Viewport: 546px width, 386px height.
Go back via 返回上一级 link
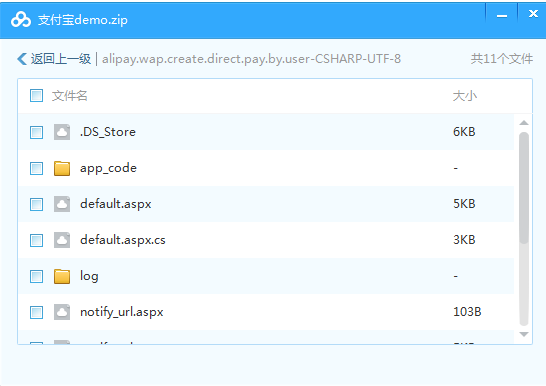pos(61,59)
